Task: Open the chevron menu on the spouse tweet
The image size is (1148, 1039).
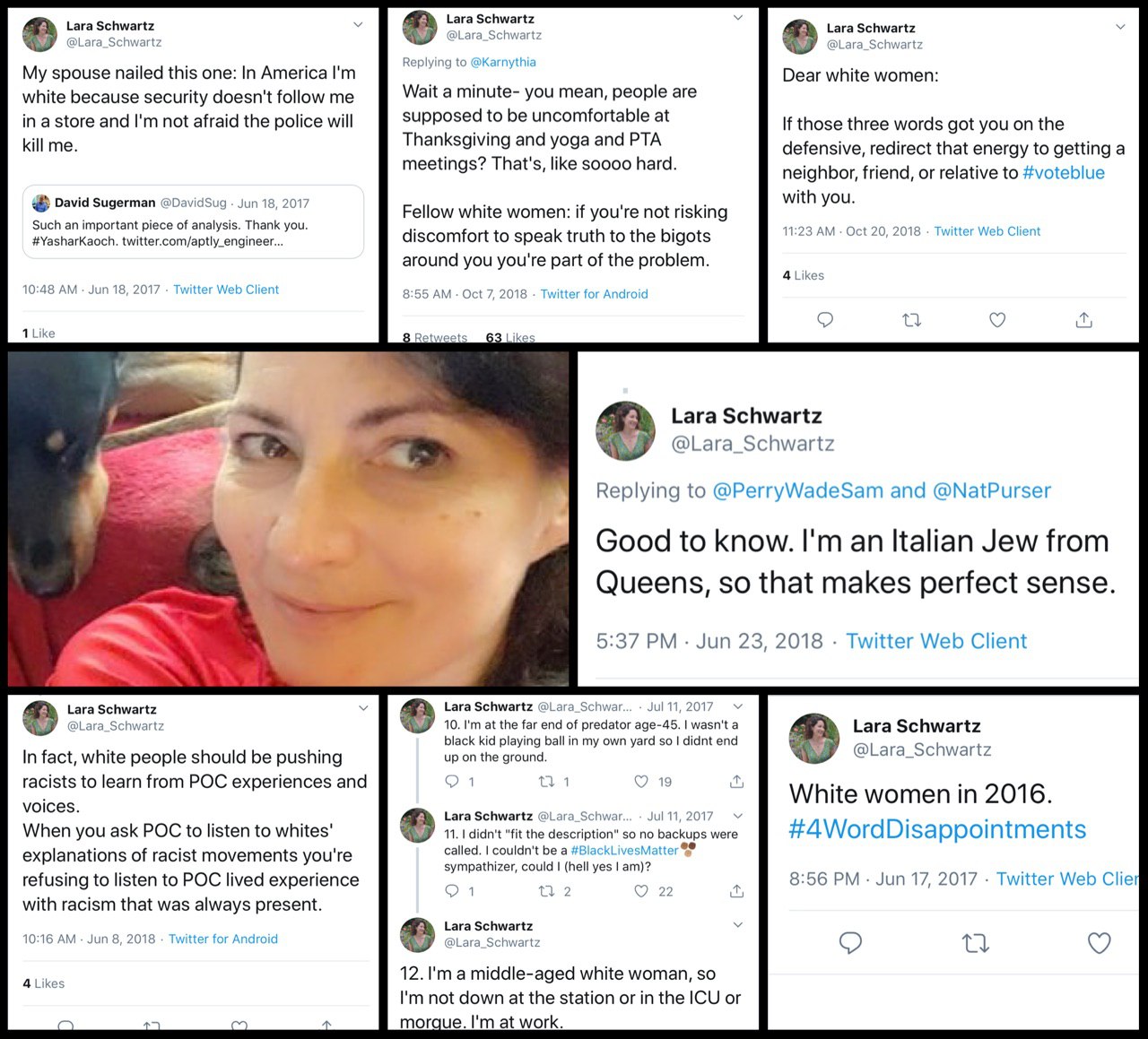Action: point(358,25)
